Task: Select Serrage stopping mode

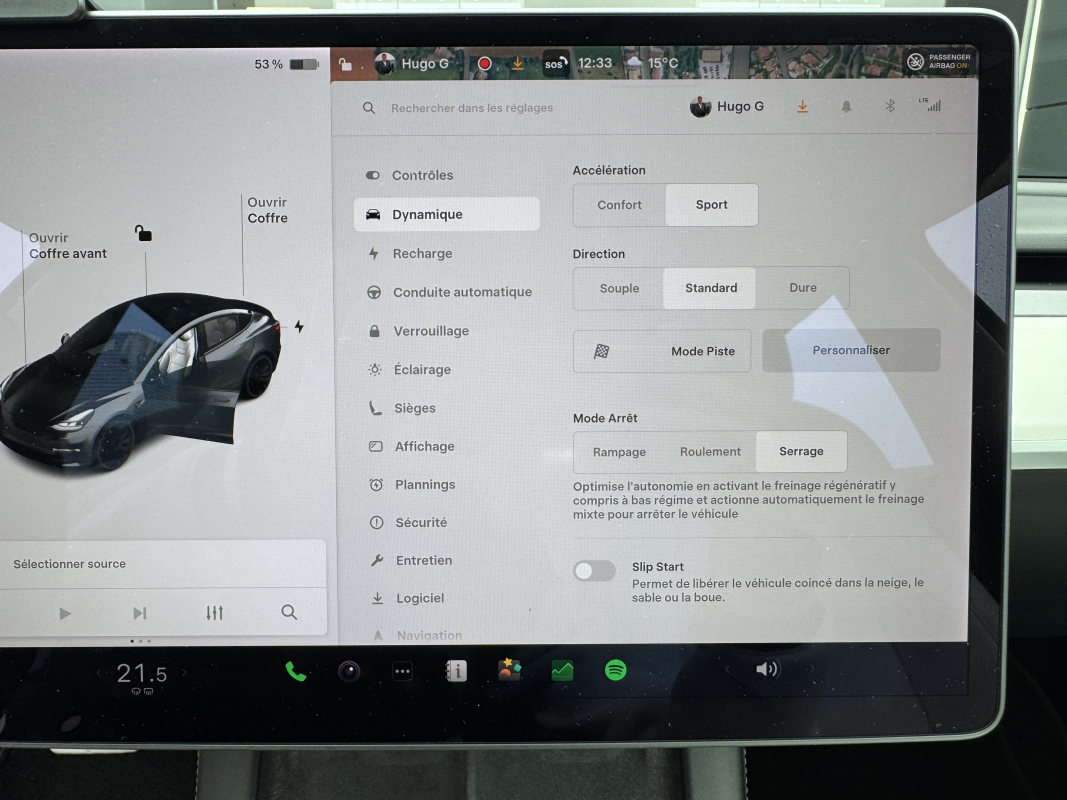Action: (801, 451)
